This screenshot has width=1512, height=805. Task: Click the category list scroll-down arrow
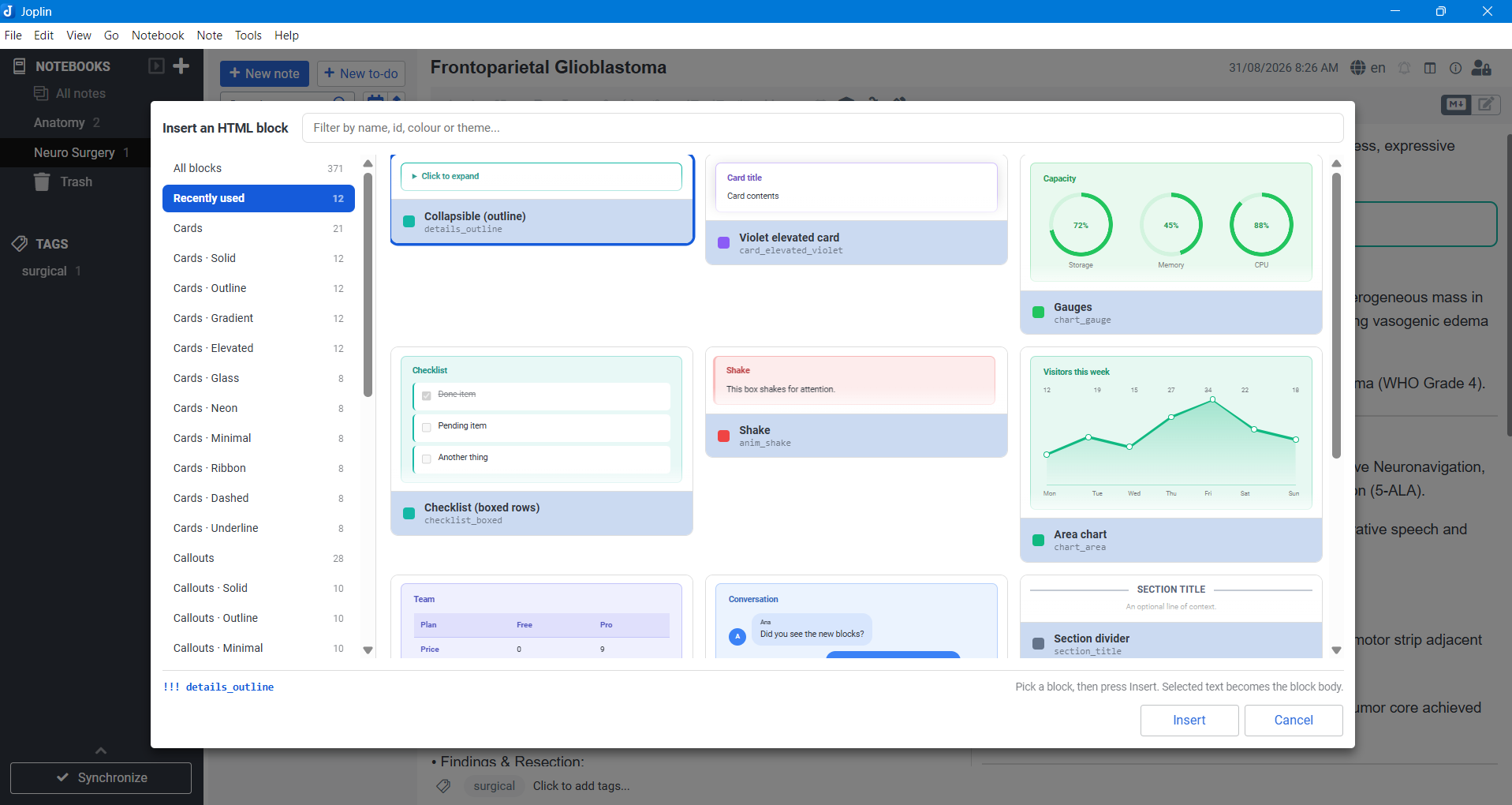pos(368,650)
